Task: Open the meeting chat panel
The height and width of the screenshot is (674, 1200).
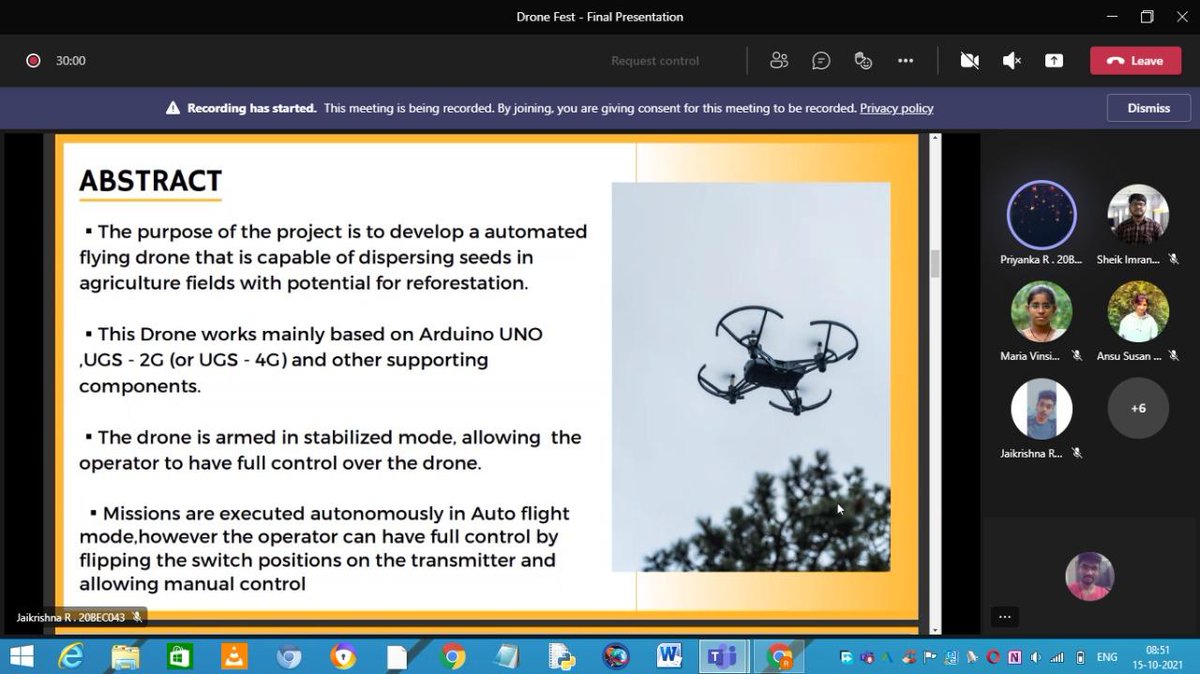Action: [821, 61]
